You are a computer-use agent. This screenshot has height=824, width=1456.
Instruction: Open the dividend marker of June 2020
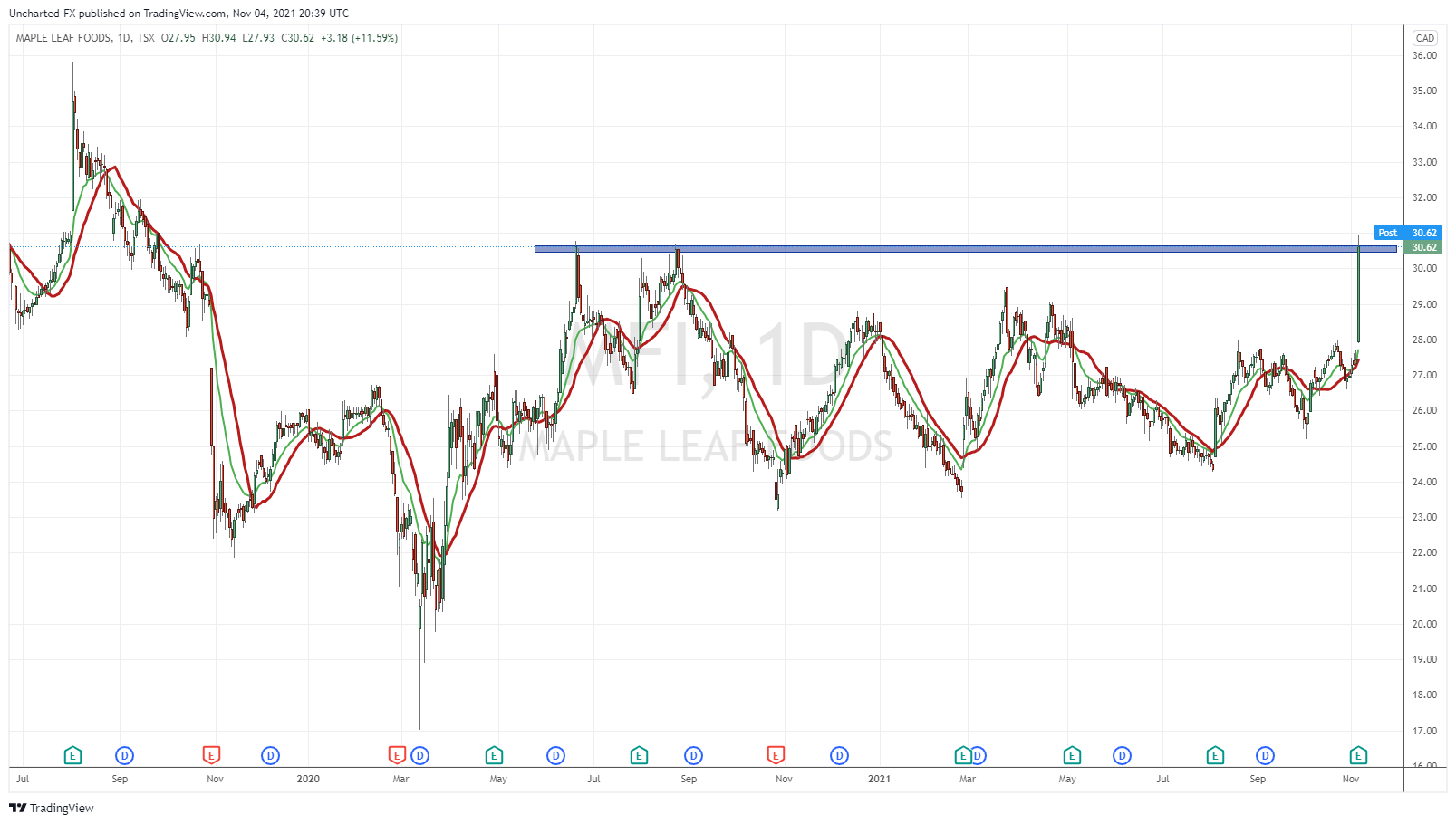pyautogui.click(x=556, y=755)
